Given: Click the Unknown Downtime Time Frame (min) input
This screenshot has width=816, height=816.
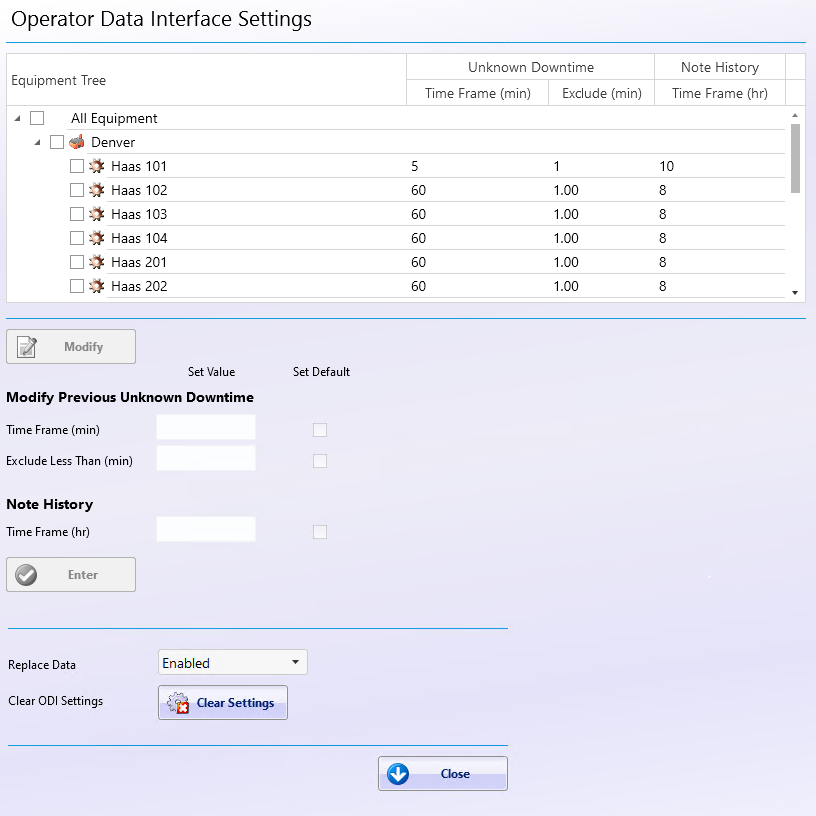Looking at the screenshot, I should [206, 427].
